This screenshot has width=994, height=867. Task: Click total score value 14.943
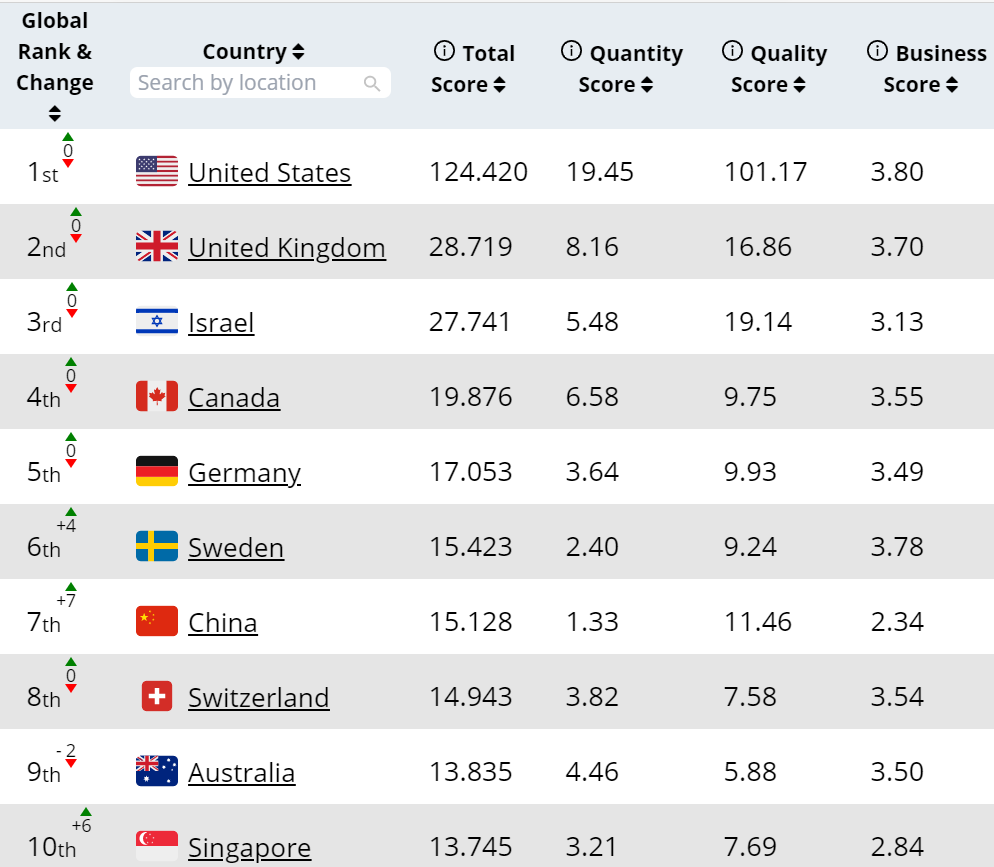(x=470, y=697)
